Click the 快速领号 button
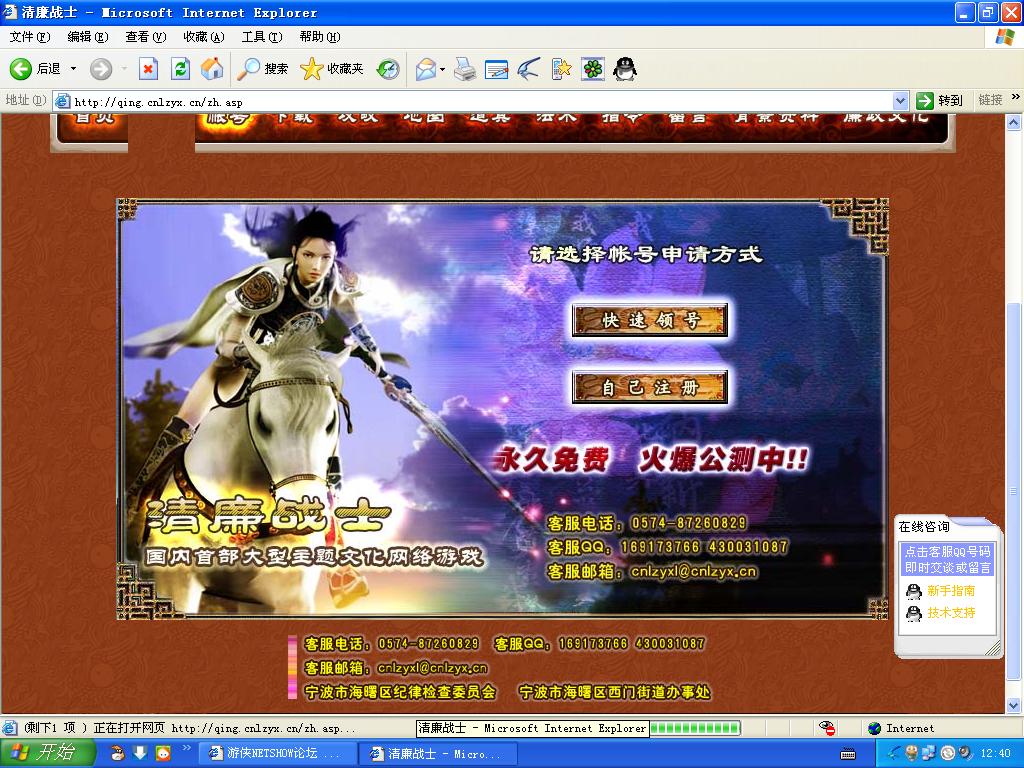This screenshot has height=768, width=1024. point(650,320)
